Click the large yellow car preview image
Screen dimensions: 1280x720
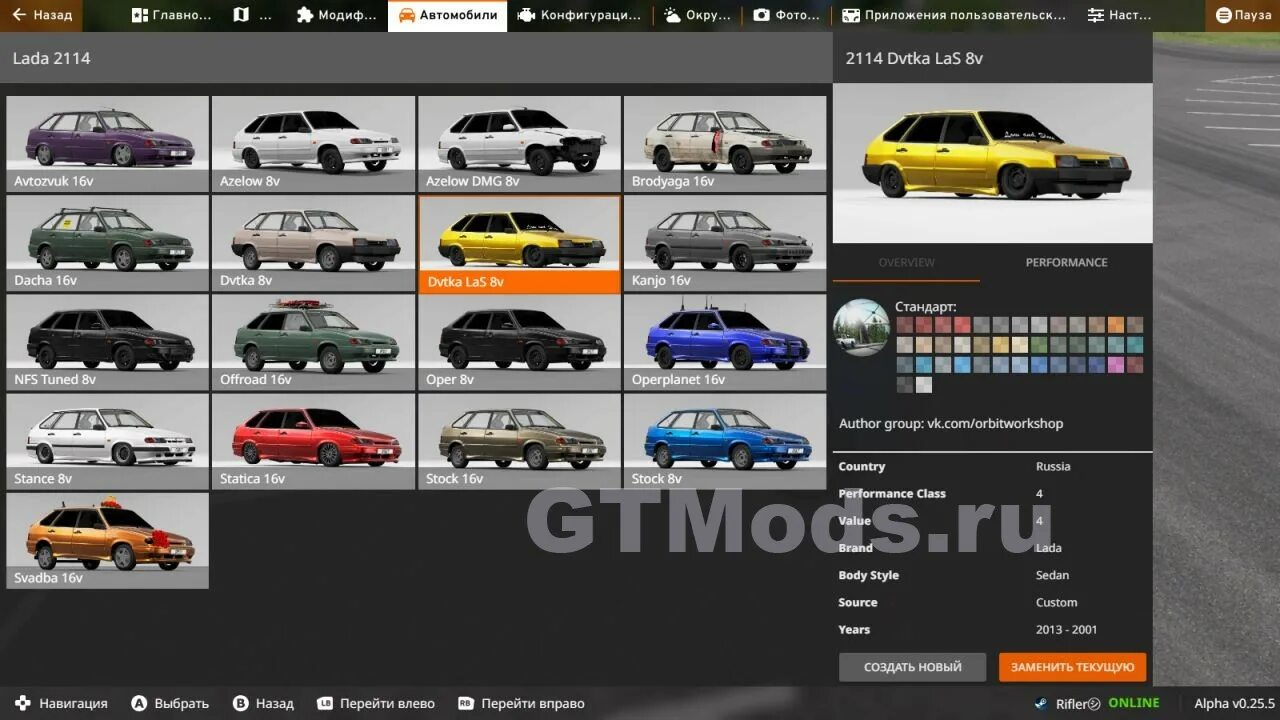coord(993,163)
